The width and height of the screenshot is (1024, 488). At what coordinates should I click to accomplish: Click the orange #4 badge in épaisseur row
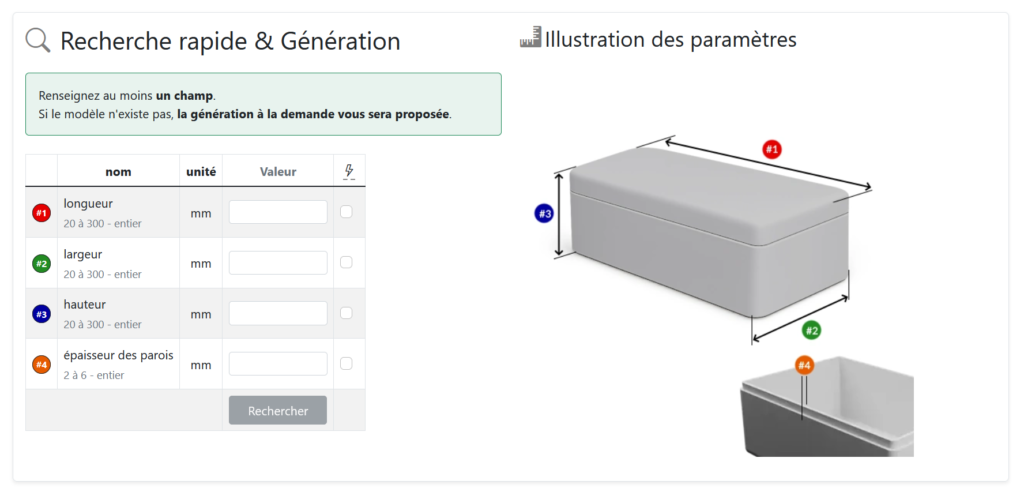(41, 364)
